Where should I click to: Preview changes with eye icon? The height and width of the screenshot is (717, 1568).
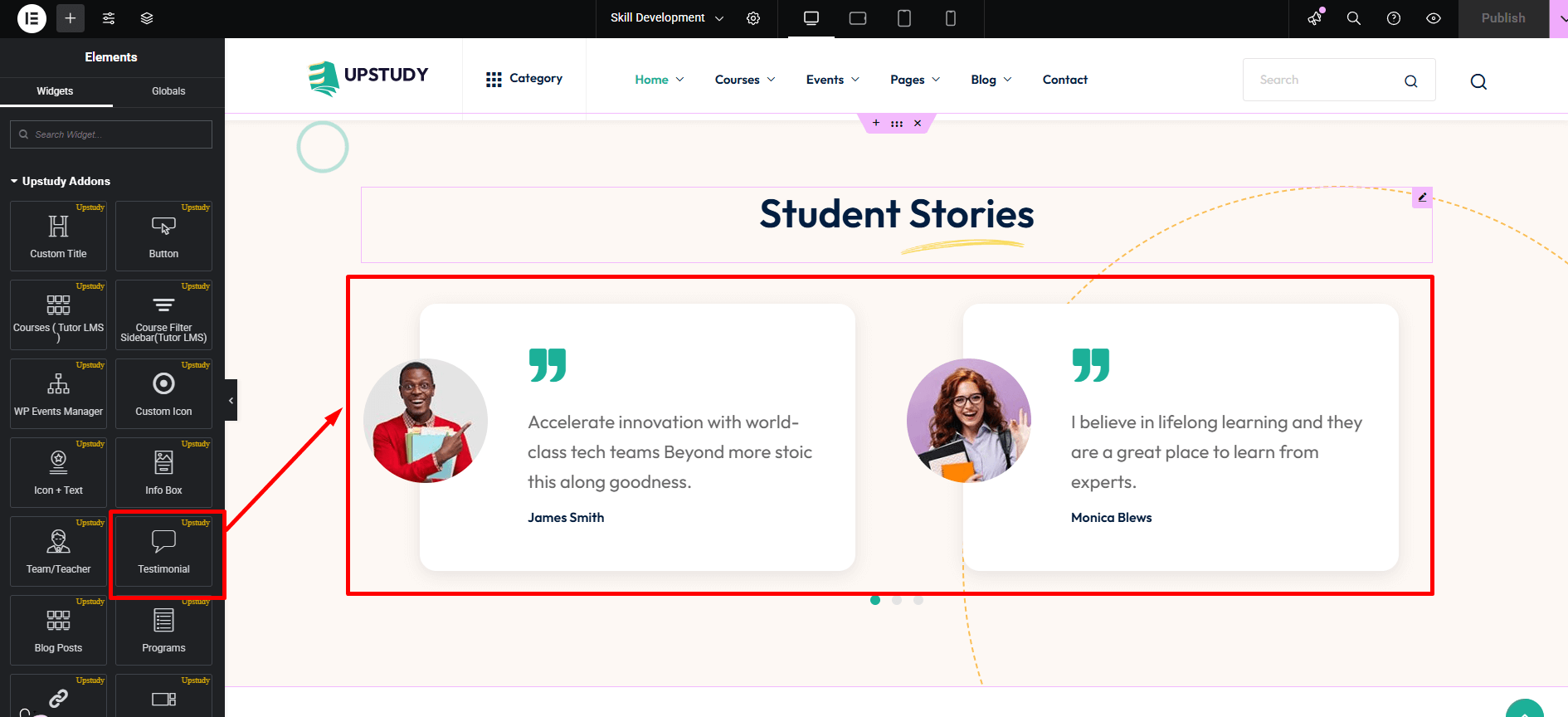pyautogui.click(x=1434, y=18)
